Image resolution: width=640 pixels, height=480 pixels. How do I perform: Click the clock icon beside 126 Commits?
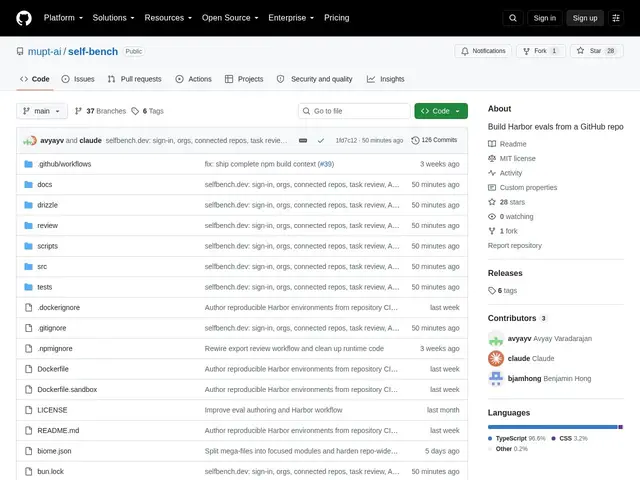[x=415, y=140]
